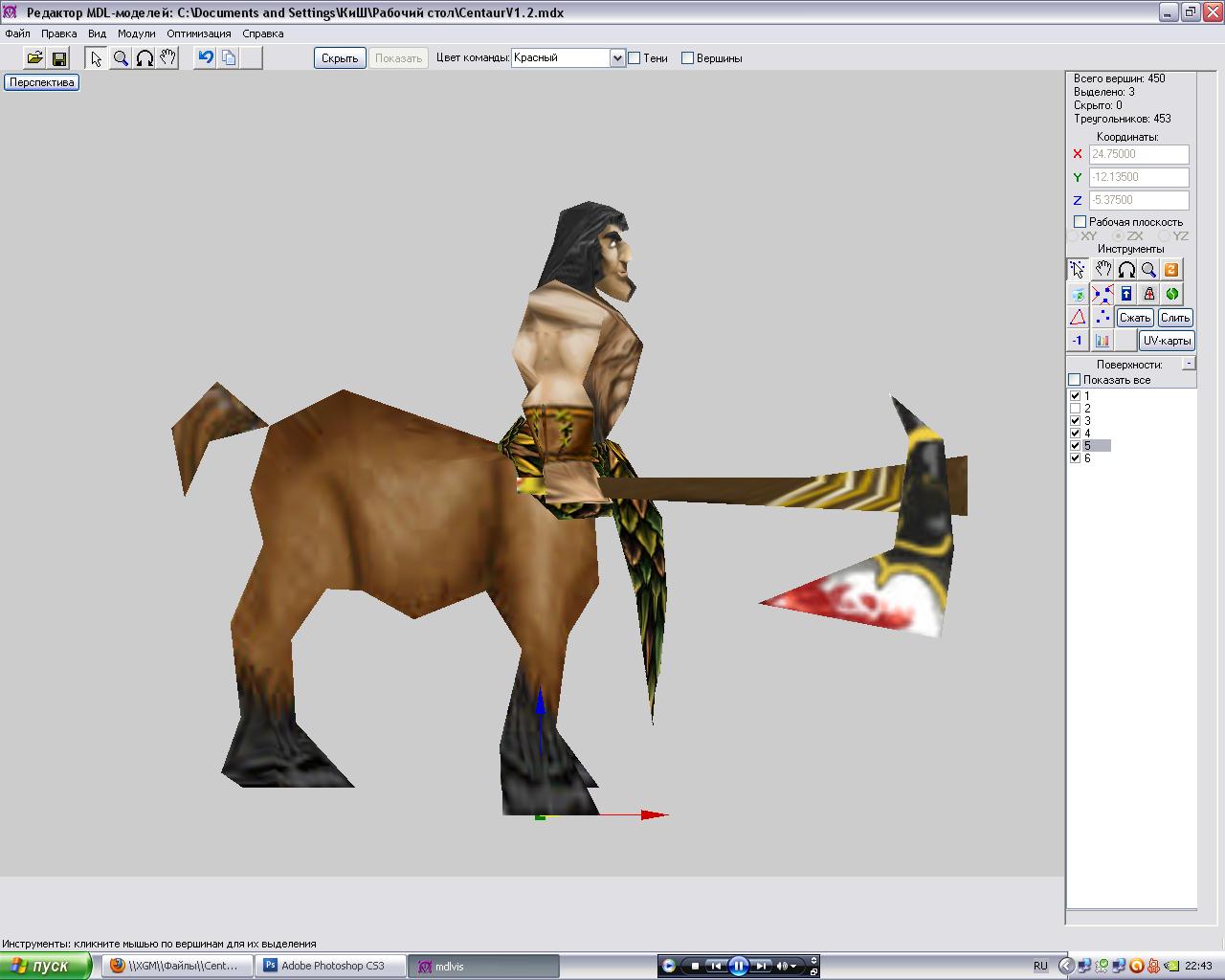The image size is (1225, 980).
Task: Switch to Adobe Photoshop CS3 in taskbar
Action: tap(331, 966)
